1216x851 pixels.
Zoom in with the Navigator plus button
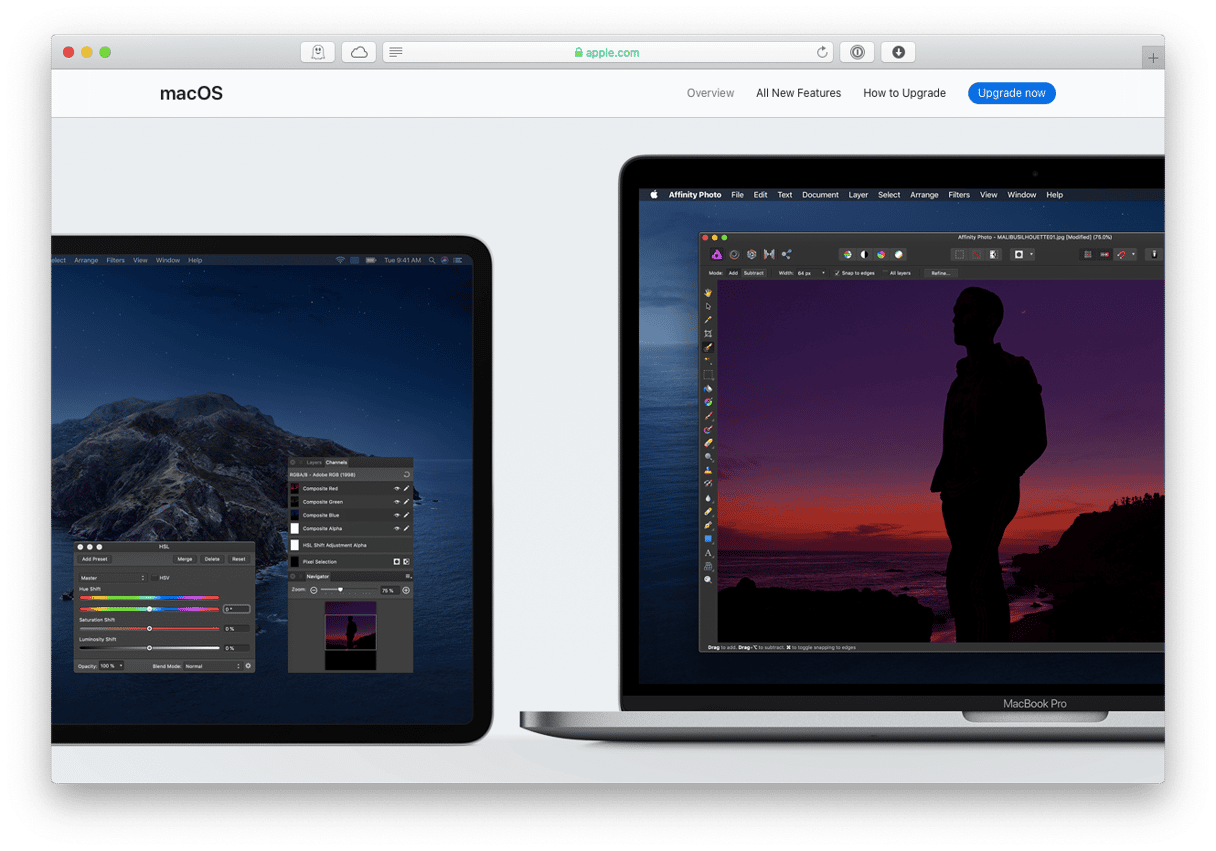click(406, 590)
